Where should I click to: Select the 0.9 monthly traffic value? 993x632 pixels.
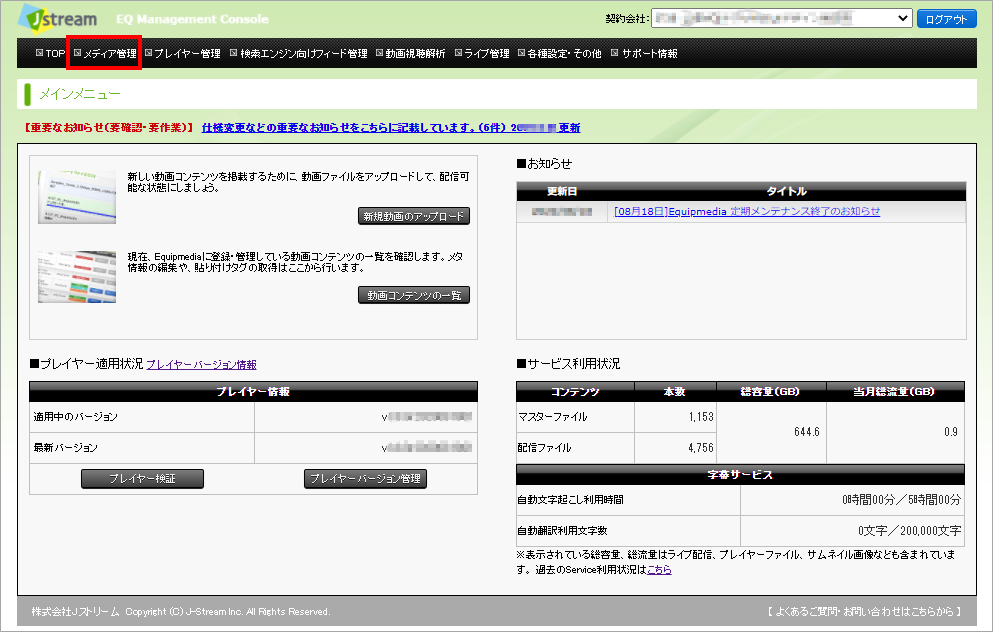tap(951, 432)
